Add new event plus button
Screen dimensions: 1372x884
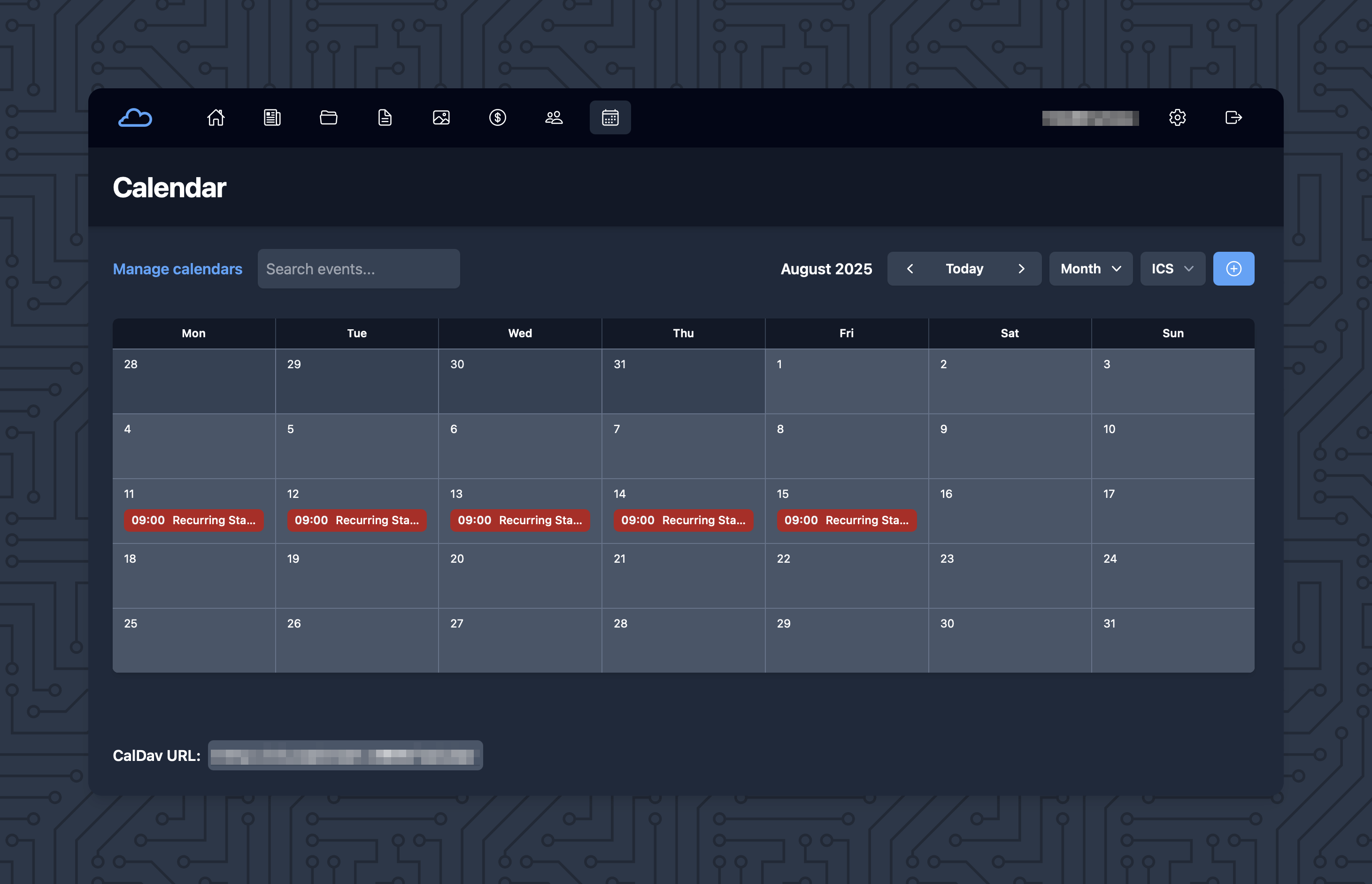[1233, 269]
